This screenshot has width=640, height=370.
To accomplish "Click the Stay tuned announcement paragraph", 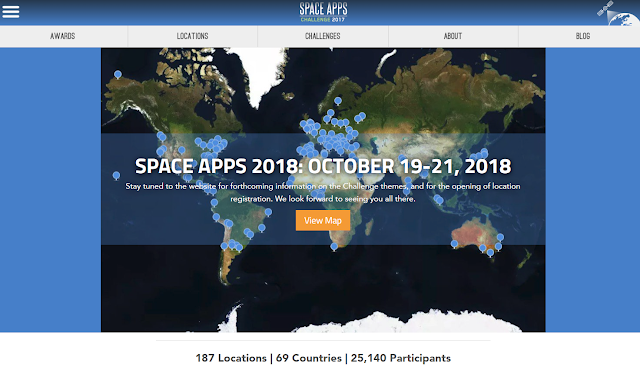I will [x=323, y=193].
